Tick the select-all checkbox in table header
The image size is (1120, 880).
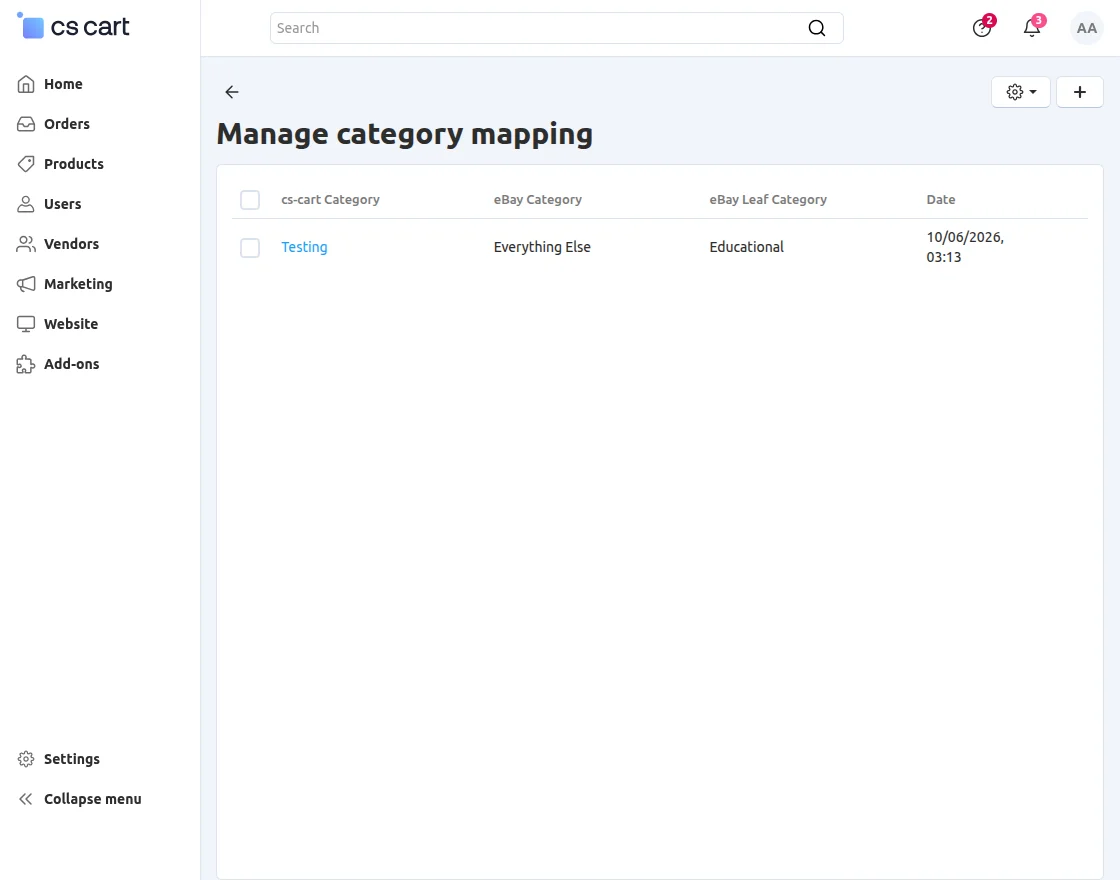(250, 199)
